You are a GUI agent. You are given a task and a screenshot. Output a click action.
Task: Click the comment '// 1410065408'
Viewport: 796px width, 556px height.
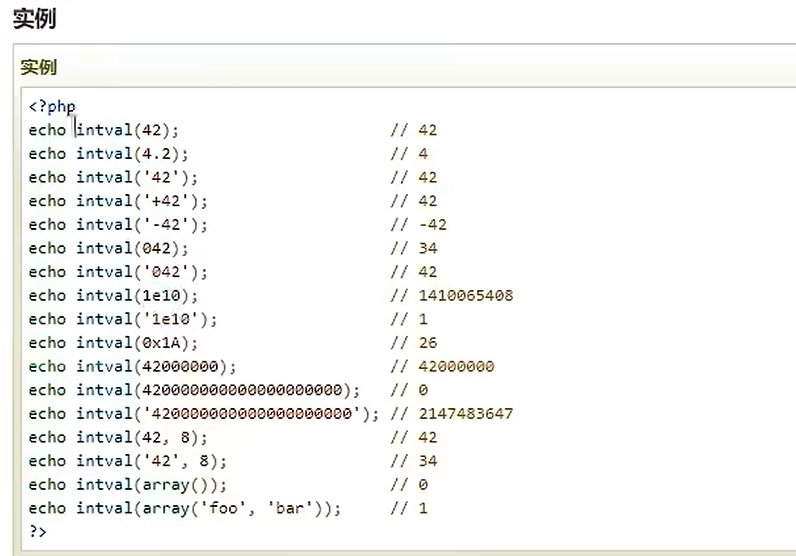tap(452, 296)
